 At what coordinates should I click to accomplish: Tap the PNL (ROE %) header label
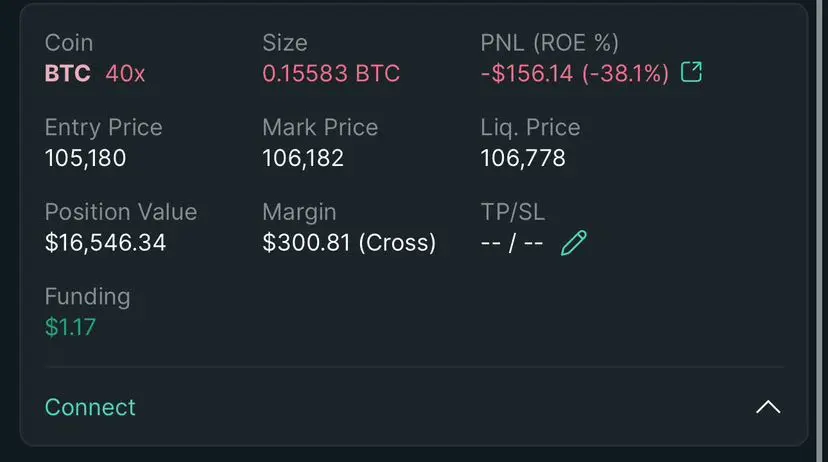(549, 43)
